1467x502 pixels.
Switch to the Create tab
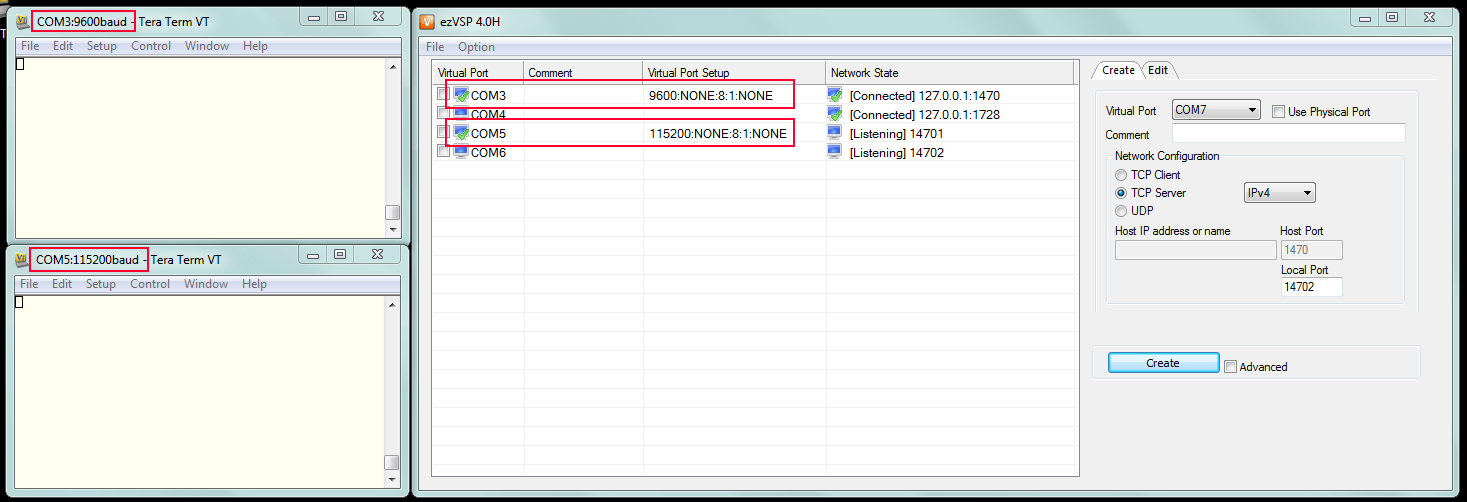[x=1117, y=70]
